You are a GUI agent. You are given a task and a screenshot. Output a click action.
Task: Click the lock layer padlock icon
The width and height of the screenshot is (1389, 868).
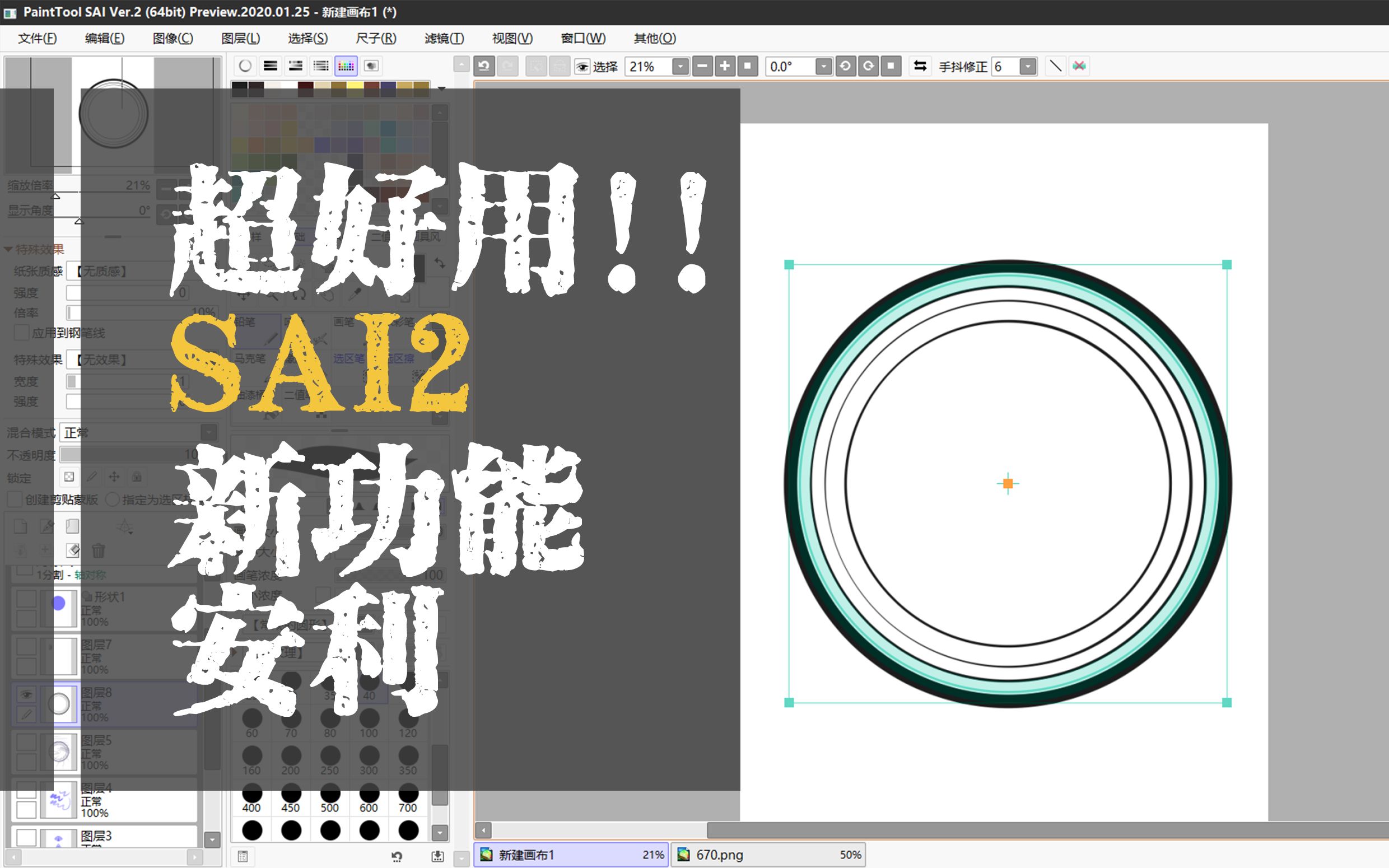pos(137,477)
